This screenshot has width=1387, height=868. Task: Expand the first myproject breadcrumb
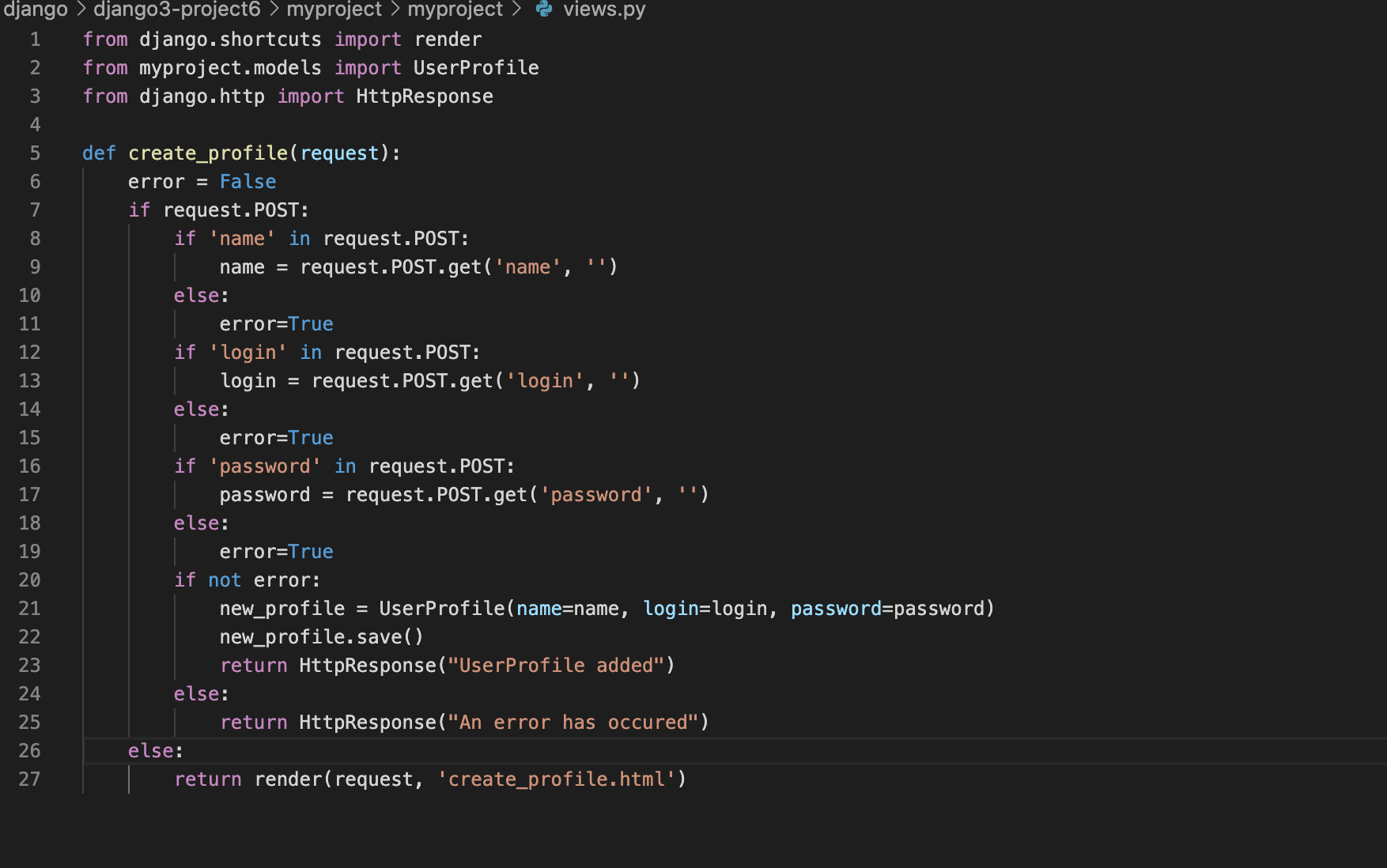(334, 9)
